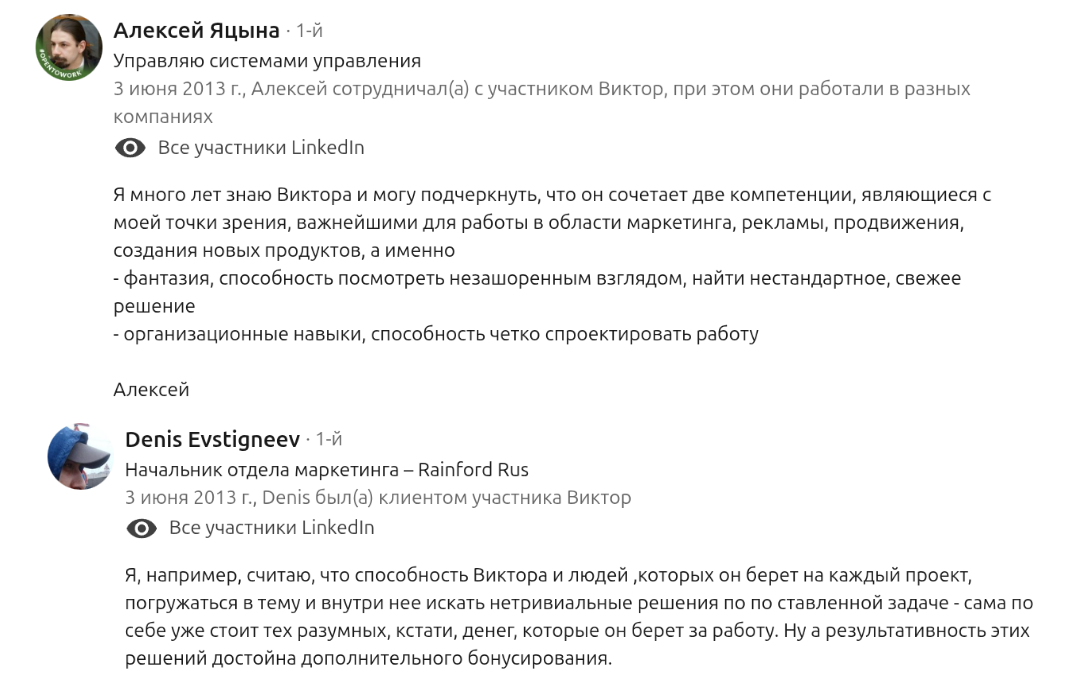
Task: Click the headline 'Управляю системами управления'
Action: [x=267, y=61]
